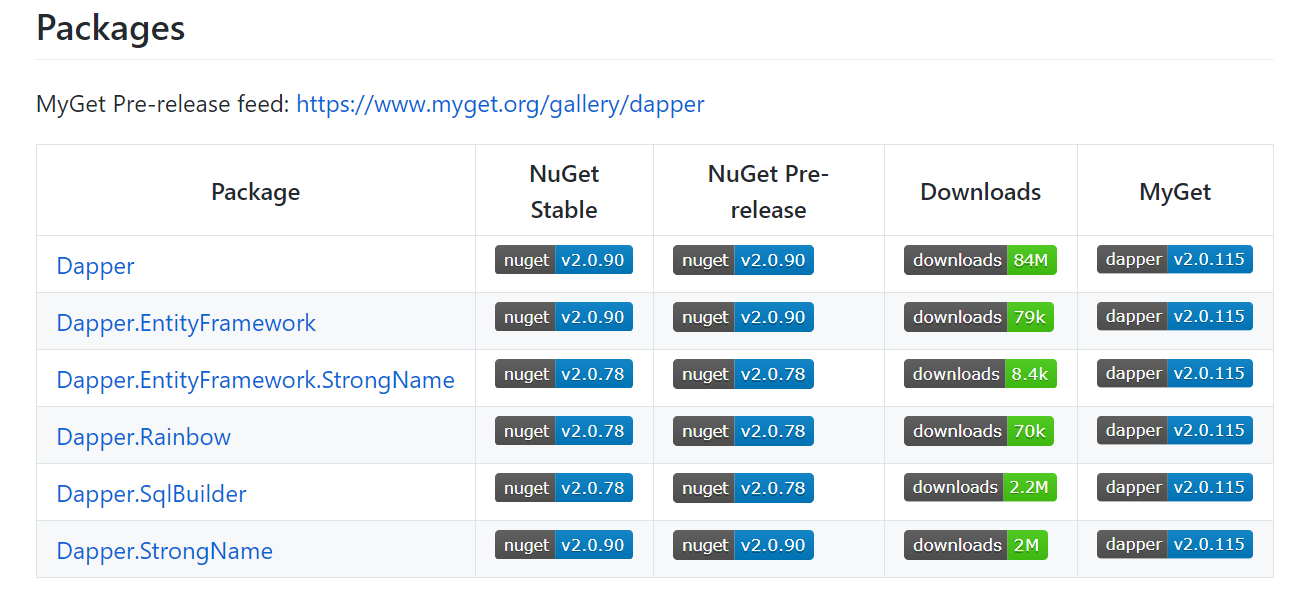Click Dapper row NuGet Pre-release badge
This screenshot has width=1300, height=604.
pyautogui.click(x=743, y=260)
